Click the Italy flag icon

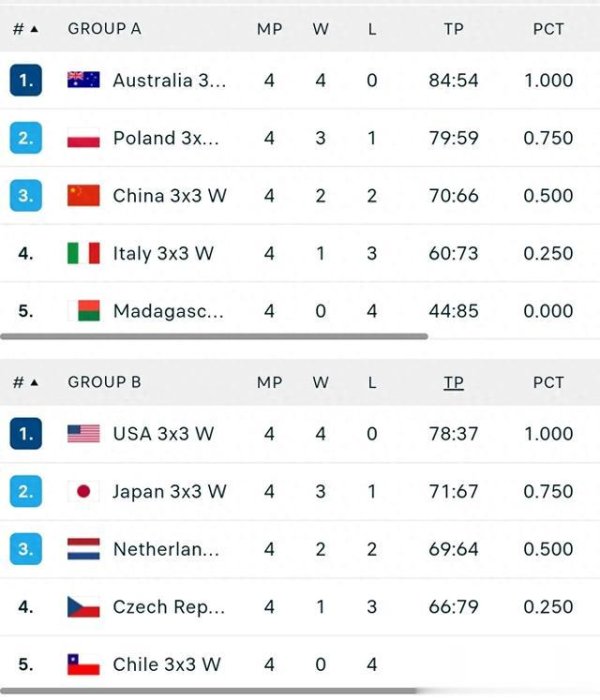pos(83,253)
